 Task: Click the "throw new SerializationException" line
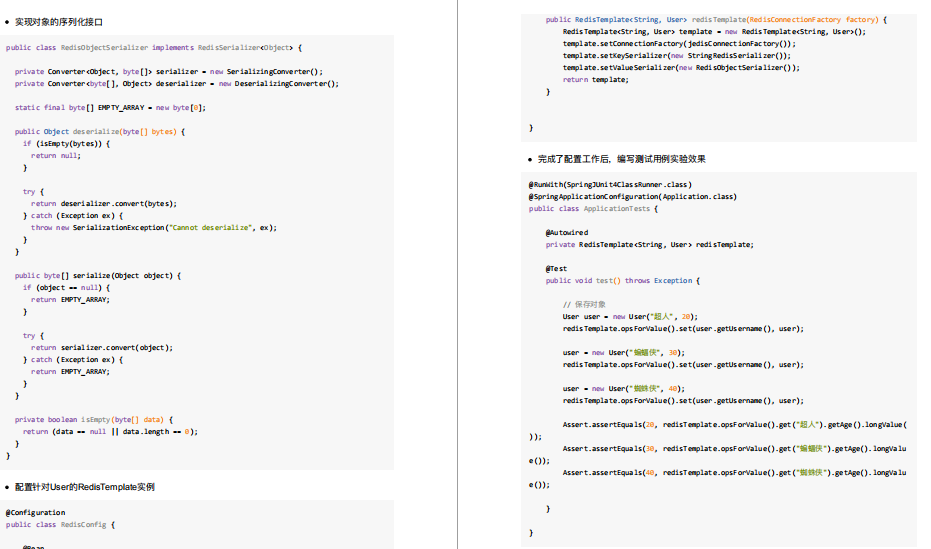click(154, 227)
